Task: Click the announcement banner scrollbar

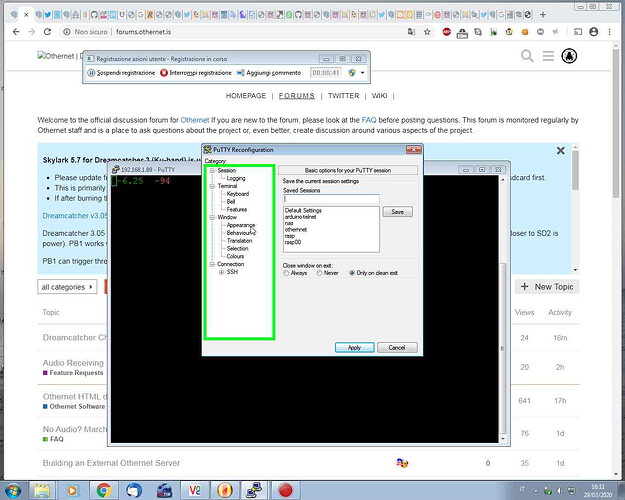Action: (x=575, y=207)
